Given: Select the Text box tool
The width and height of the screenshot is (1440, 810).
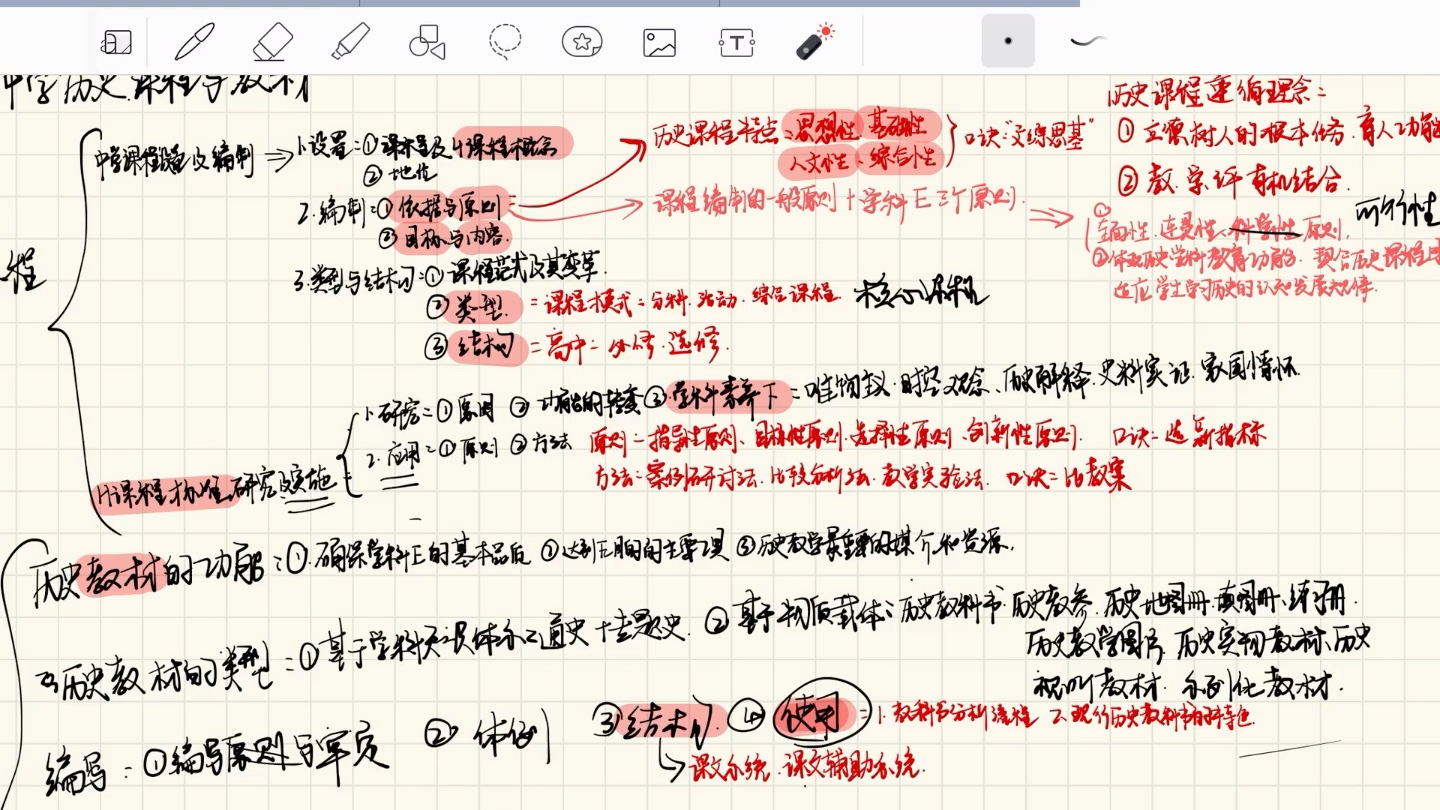Looking at the screenshot, I should click(737, 42).
